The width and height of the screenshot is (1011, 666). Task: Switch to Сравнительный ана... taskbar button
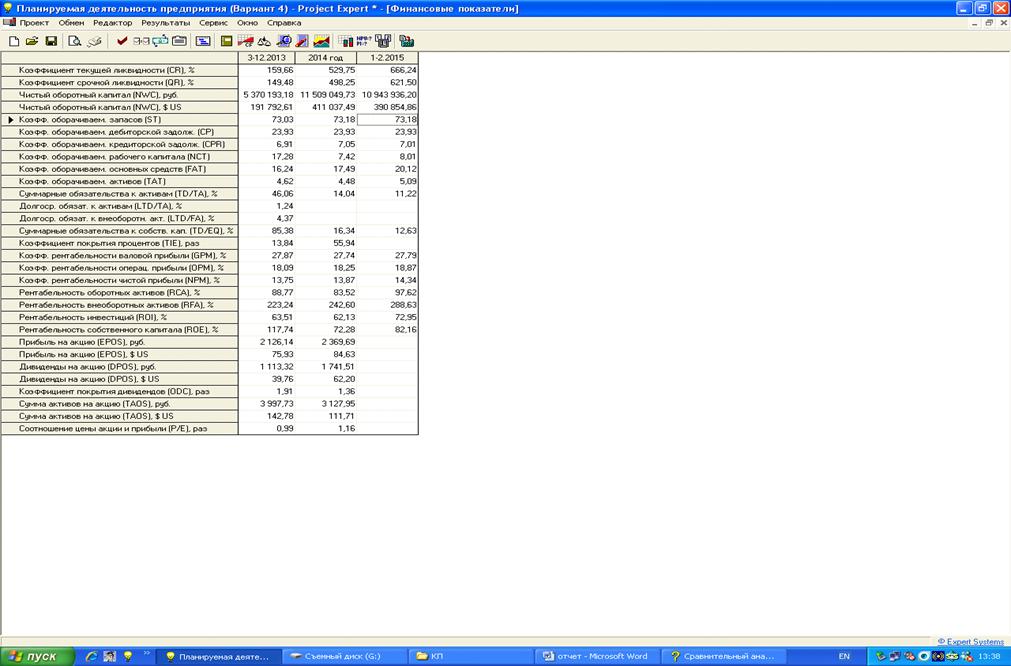pos(722,656)
